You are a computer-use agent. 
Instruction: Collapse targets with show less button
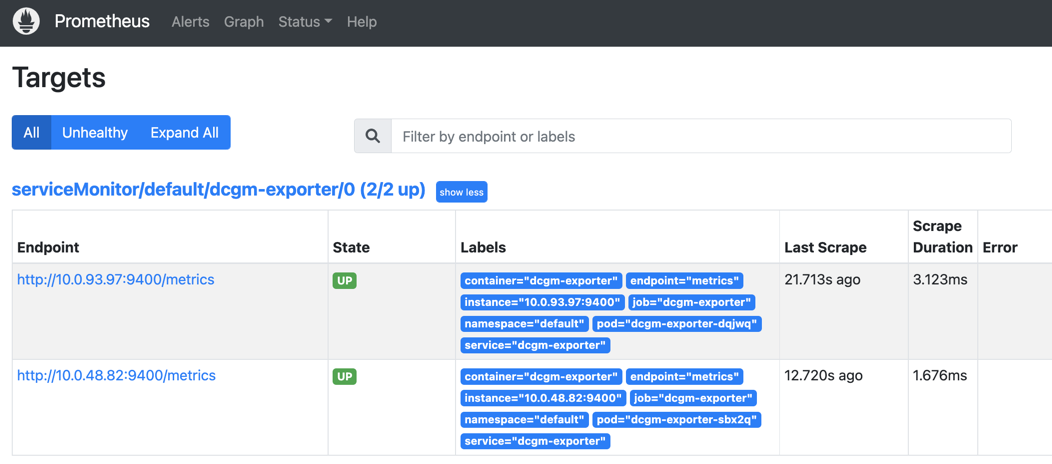(x=462, y=192)
